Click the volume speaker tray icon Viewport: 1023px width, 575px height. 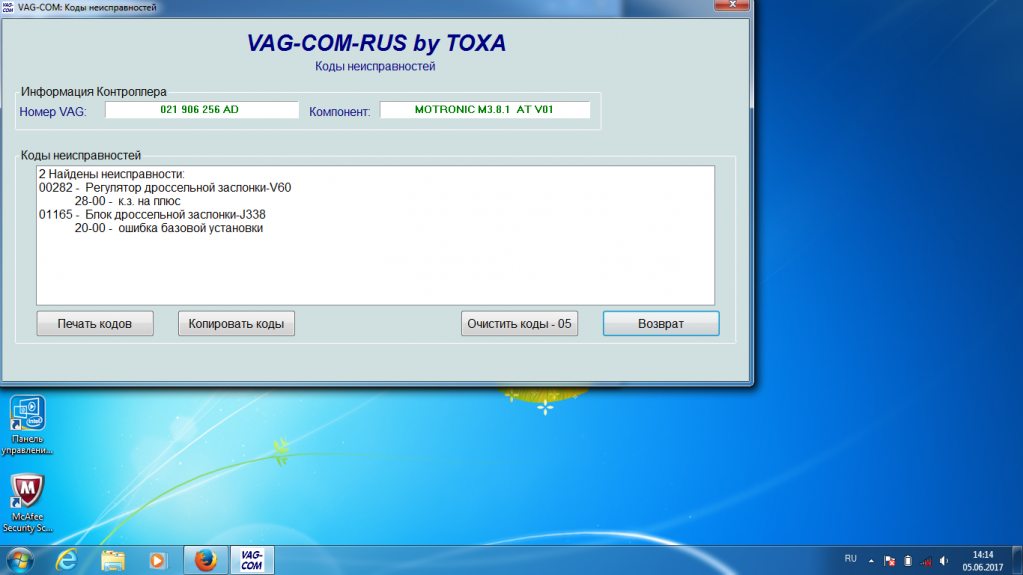(944, 560)
